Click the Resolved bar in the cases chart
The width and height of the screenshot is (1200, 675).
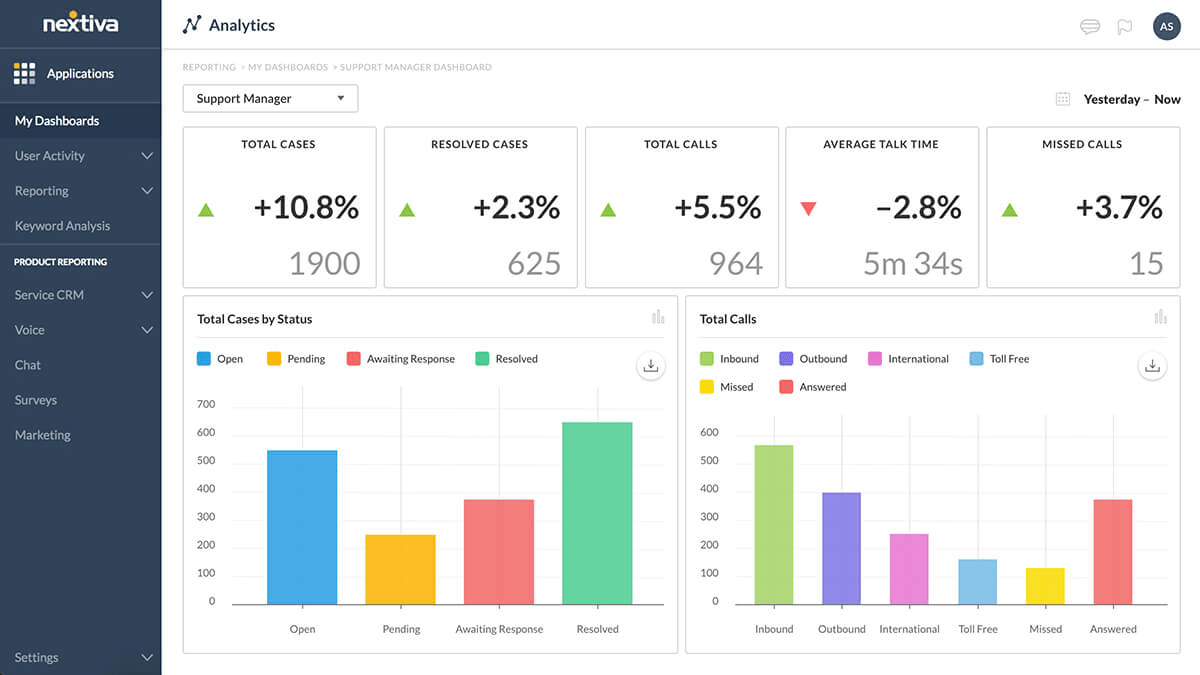[x=597, y=510]
